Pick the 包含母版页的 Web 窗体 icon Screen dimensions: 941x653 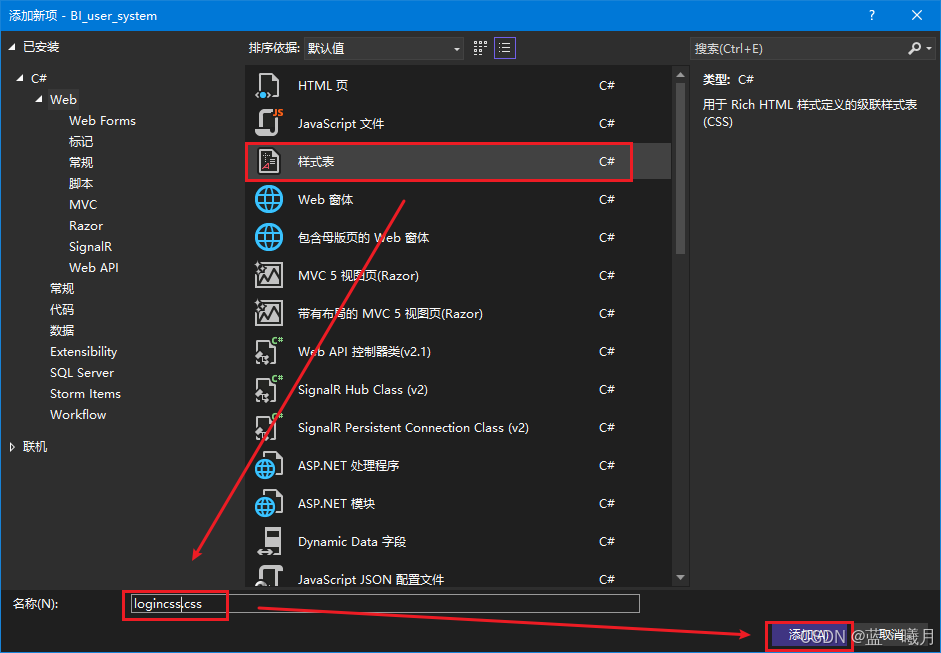[x=268, y=237]
